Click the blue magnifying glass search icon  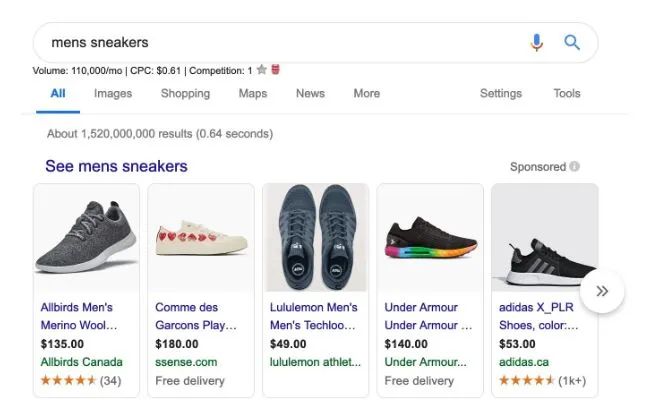(572, 42)
